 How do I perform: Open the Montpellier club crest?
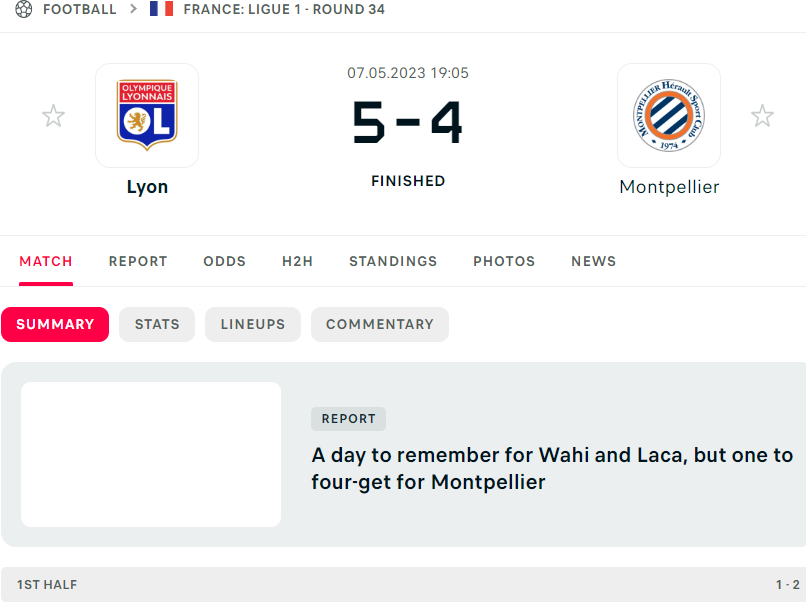pos(669,115)
